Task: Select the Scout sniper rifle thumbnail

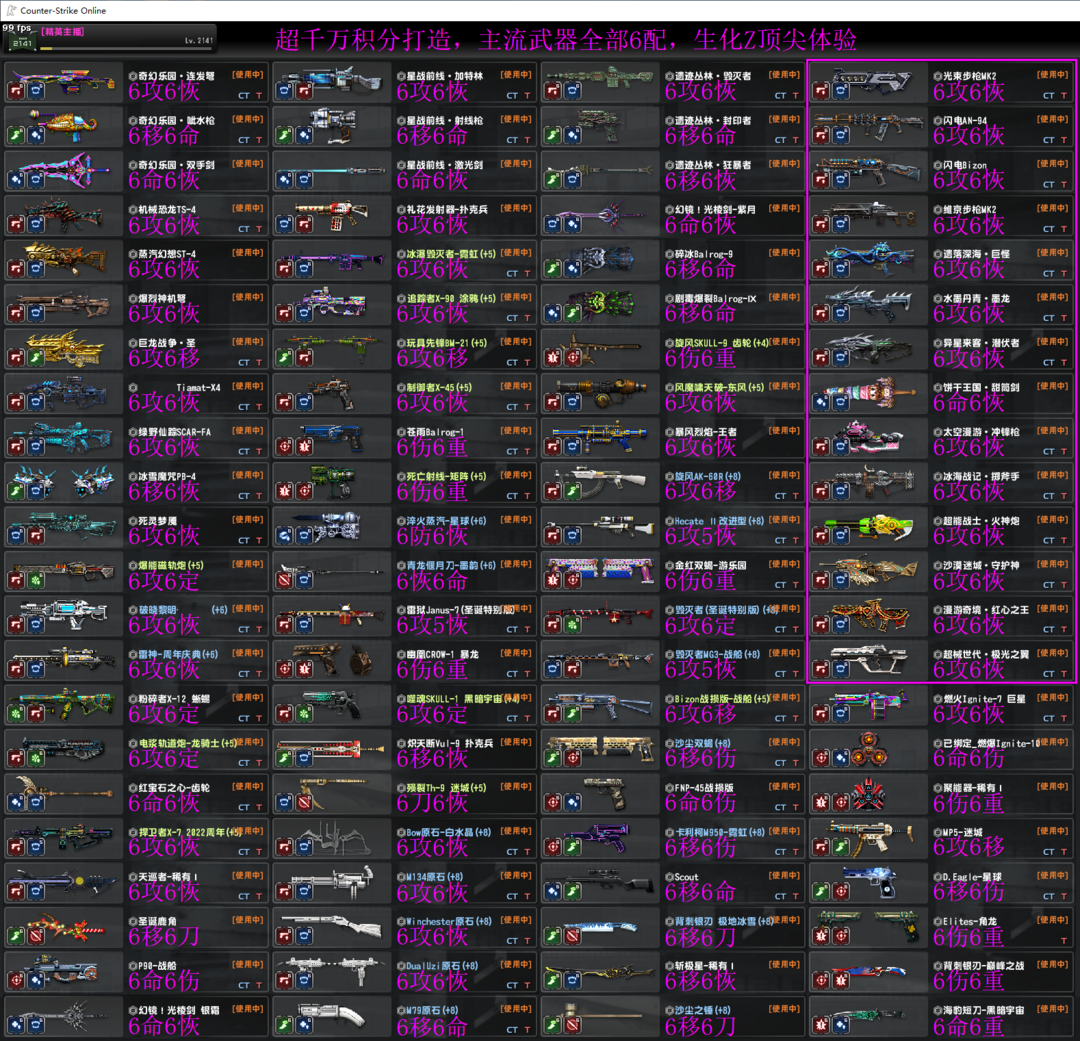Action: point(600,883)
